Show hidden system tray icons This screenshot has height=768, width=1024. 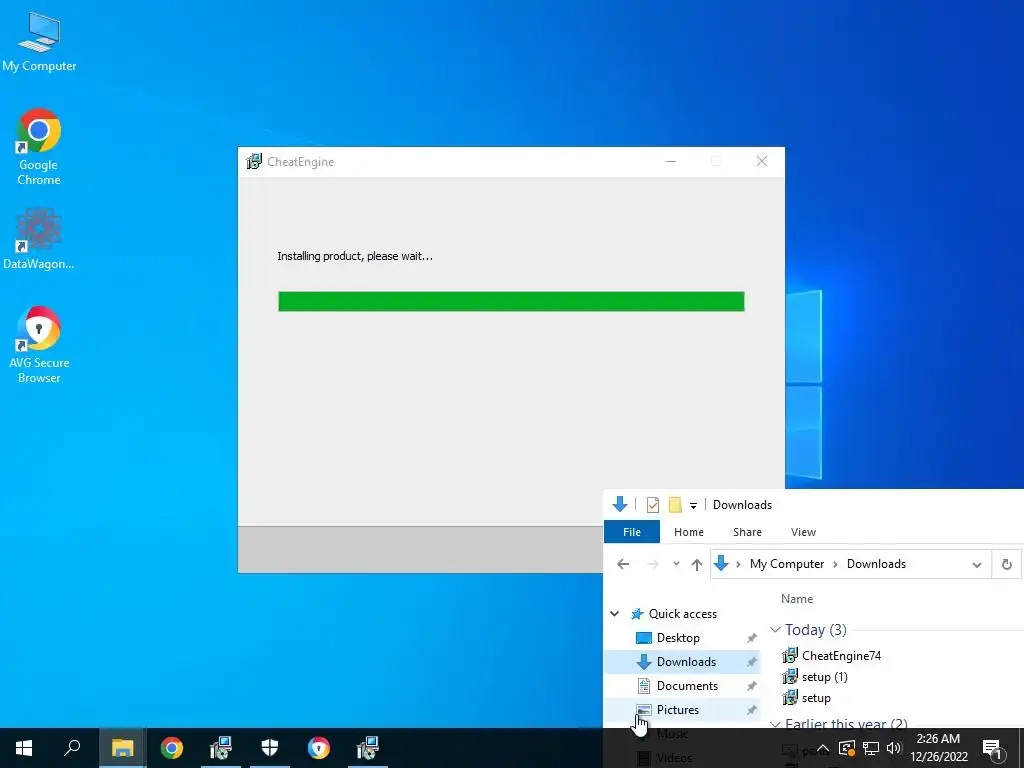[x=823, y=748]
